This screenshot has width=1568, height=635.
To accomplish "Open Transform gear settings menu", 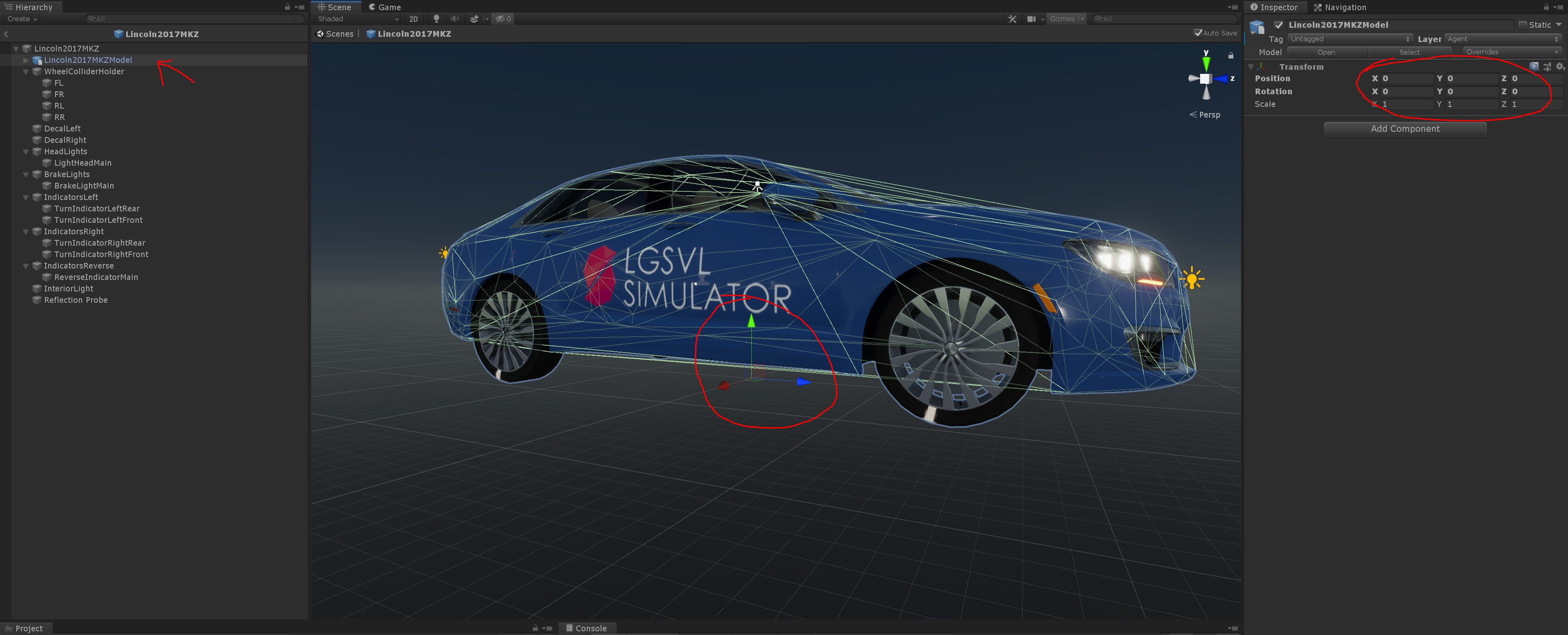I will (x=1559, y=66).
